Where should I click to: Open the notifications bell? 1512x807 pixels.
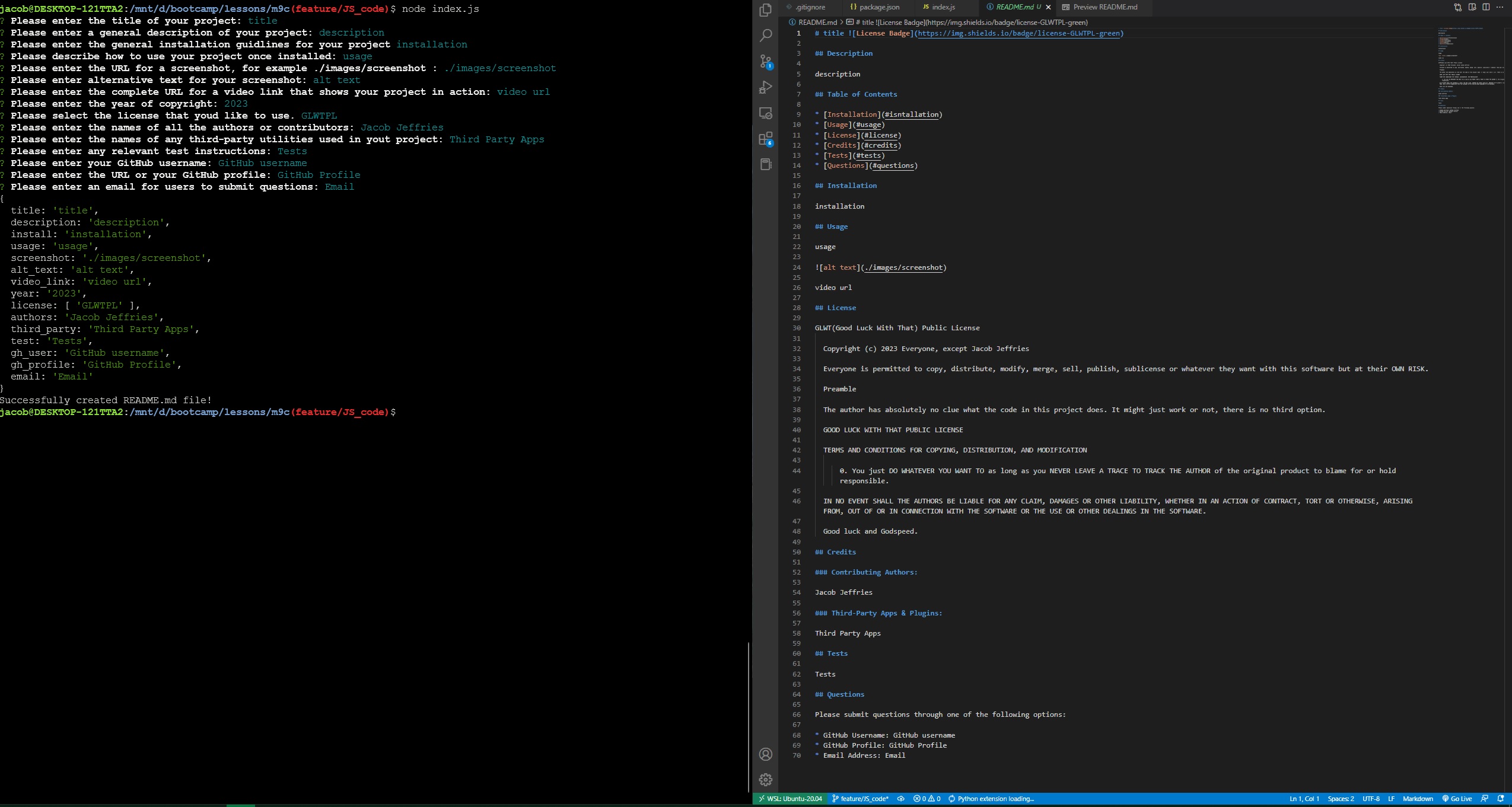coord(1501,799)
